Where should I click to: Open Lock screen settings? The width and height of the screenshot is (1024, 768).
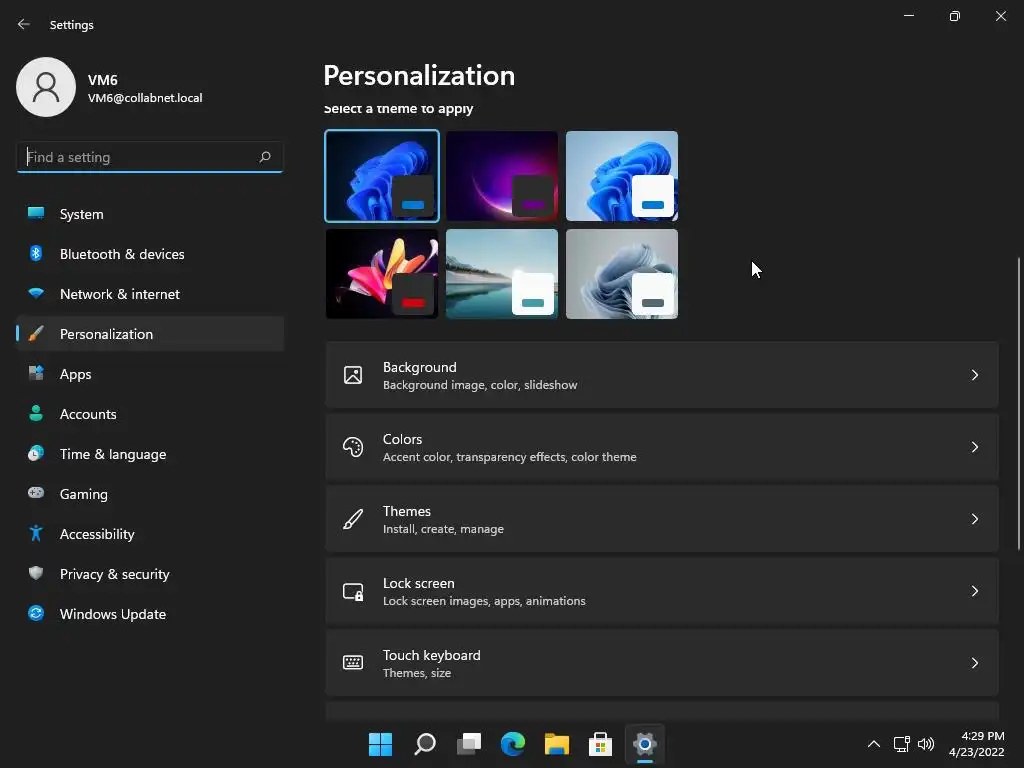pos(662,591)
